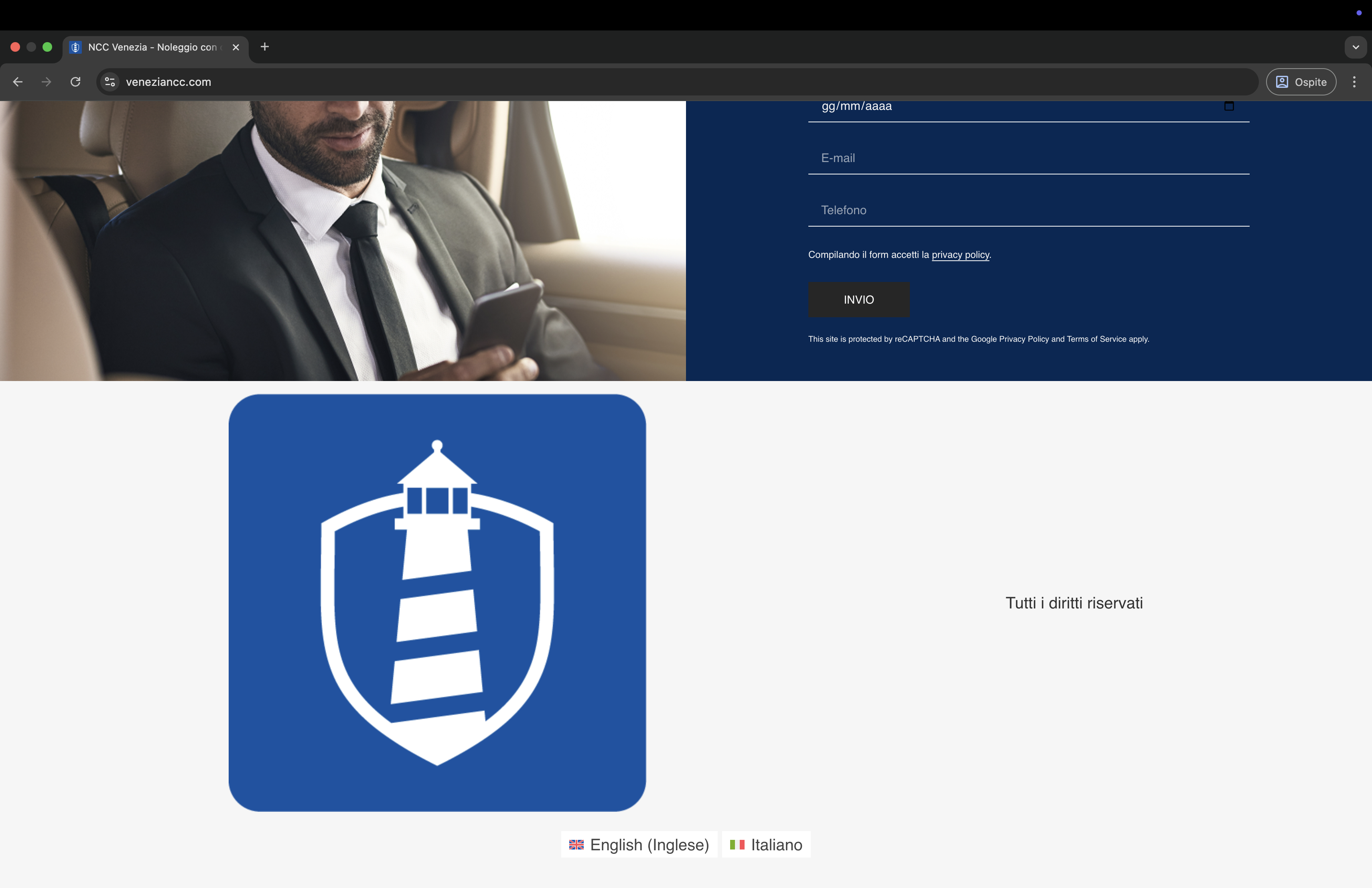The image size is (1372, 888).
Task: Click the browser forward arrow
Action: click(x=47, y=82)
